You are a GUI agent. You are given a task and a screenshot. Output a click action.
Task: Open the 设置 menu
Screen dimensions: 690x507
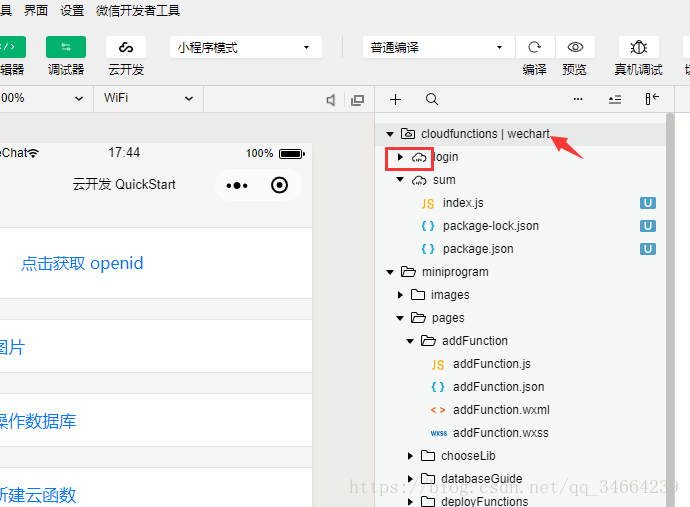[72, 10]
